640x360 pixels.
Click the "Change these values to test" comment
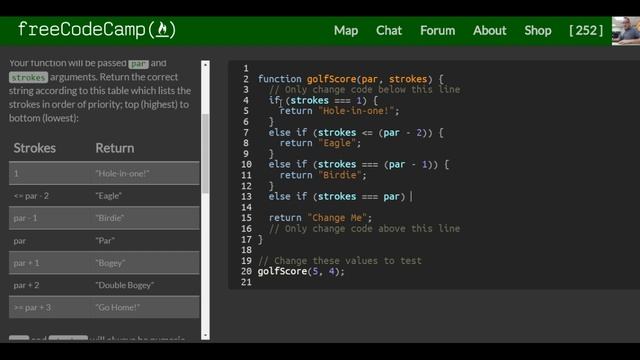[x=340, y=260]
